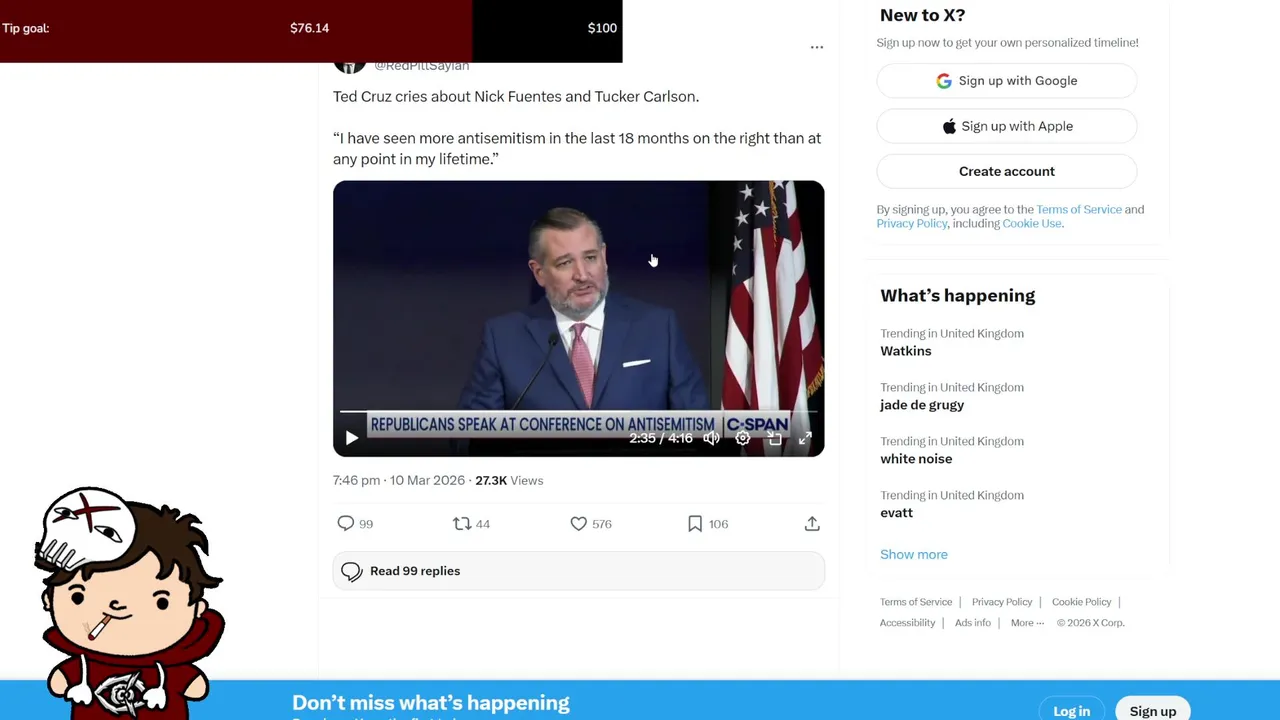1280x720 pixels.
Task: Open video settings gear icon
Action: coord(743,438)
